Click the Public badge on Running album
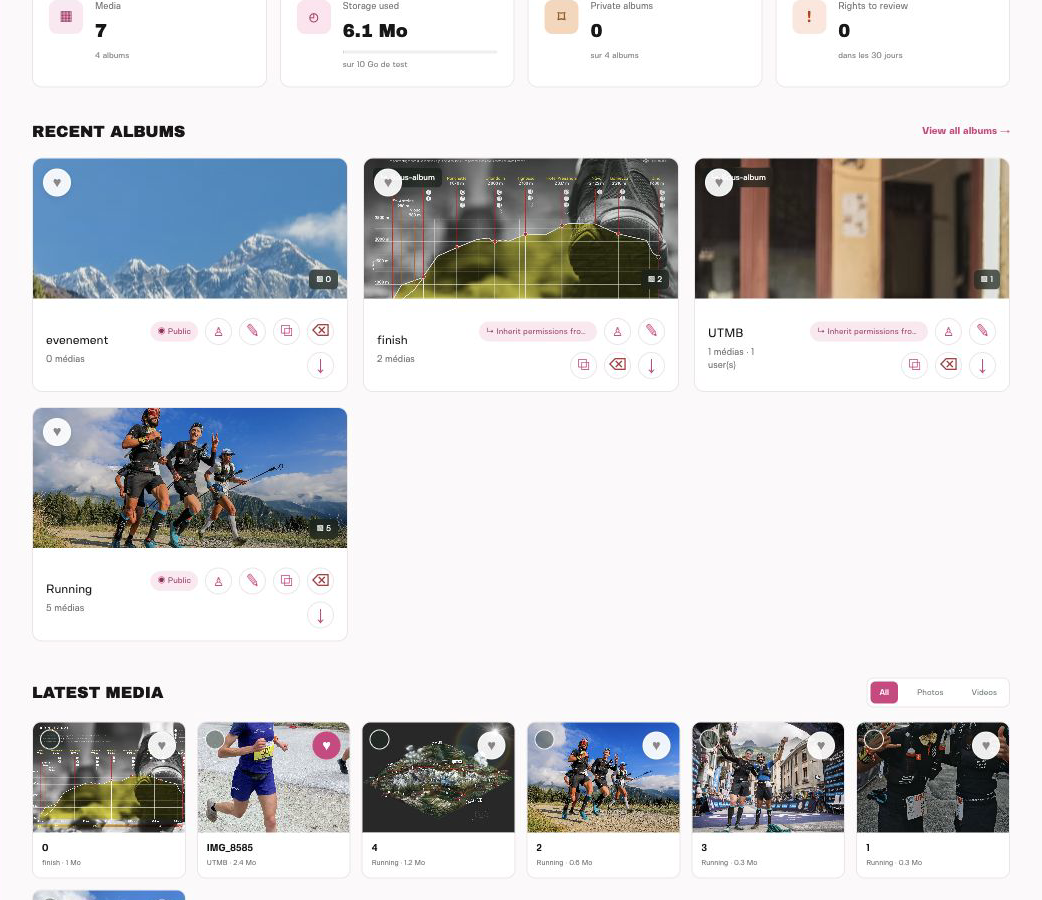 pos(174,580)
